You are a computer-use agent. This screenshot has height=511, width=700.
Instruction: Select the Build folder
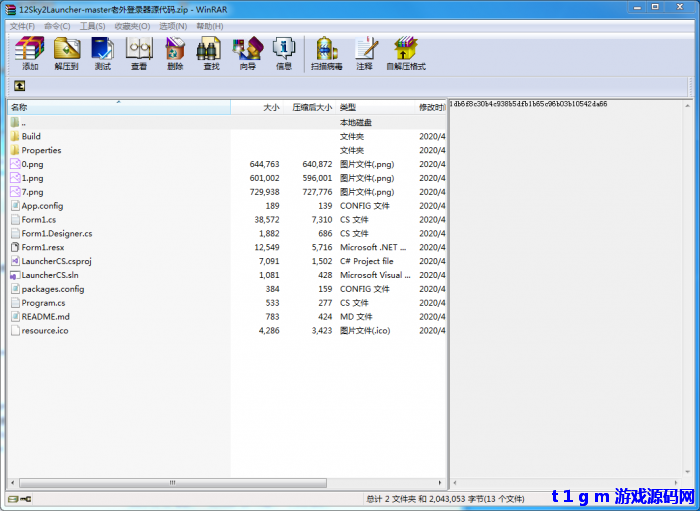point(31,136)
